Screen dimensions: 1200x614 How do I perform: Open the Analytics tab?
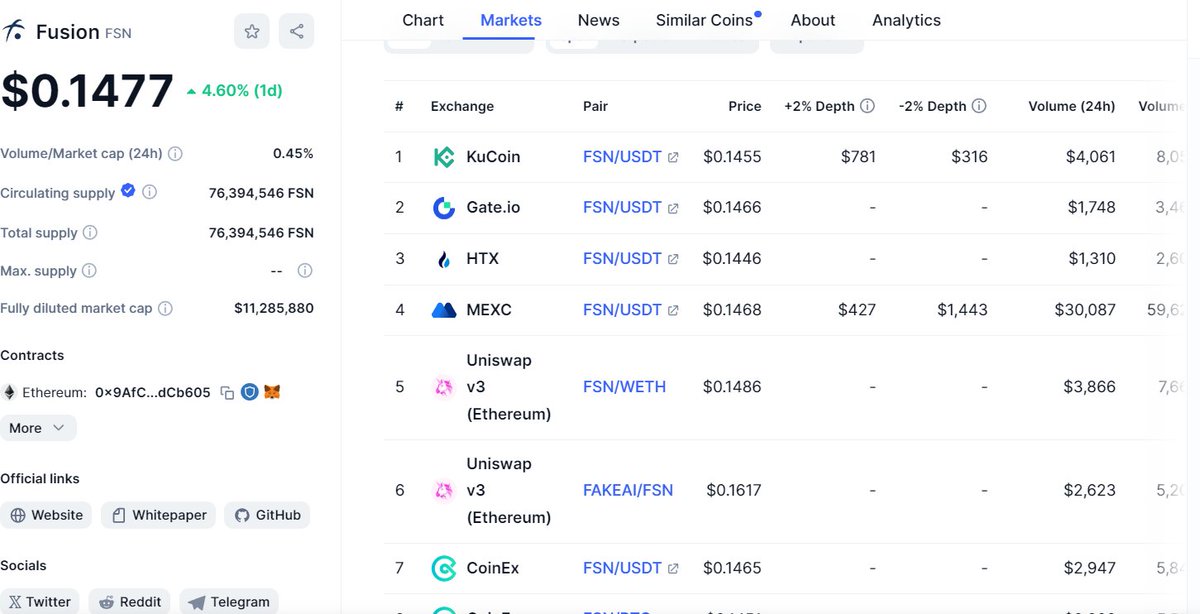(x=906, y=20)
